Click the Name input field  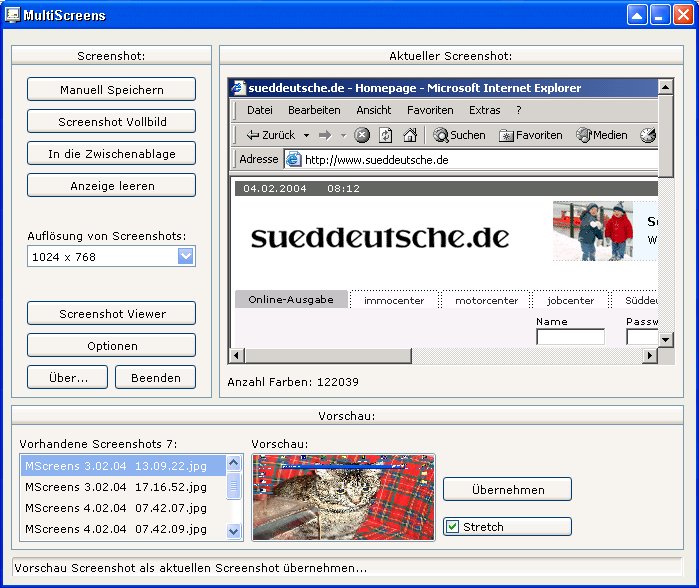coord(570,337)
